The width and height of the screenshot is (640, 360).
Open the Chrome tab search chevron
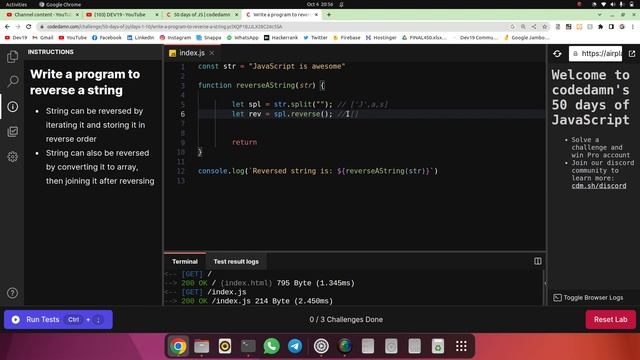[599, 15]
